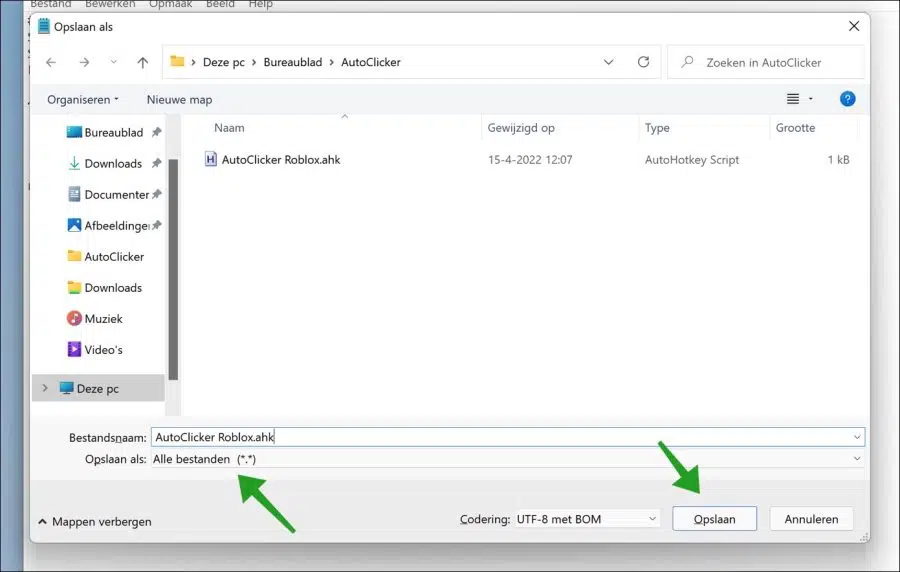Click the Annuleren button

[811, 519]
